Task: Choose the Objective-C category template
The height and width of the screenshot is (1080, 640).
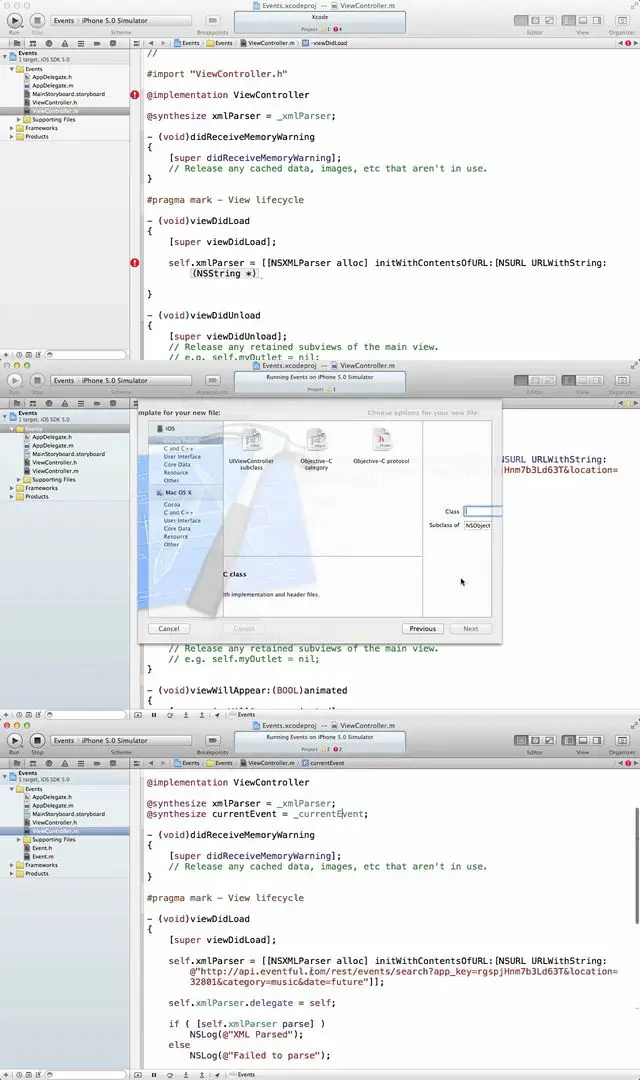Action: click(x=316, y=448)
